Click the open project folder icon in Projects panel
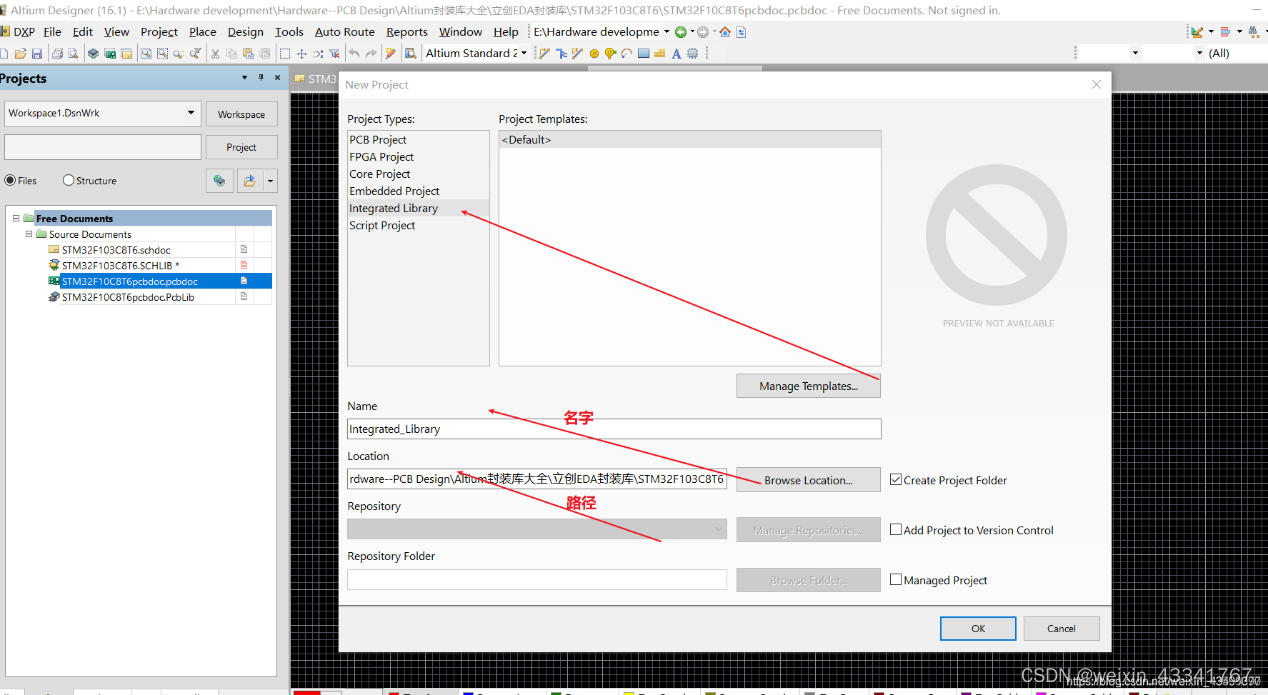The height and width of the screenshot is (695, 1268). coord(249,181)
